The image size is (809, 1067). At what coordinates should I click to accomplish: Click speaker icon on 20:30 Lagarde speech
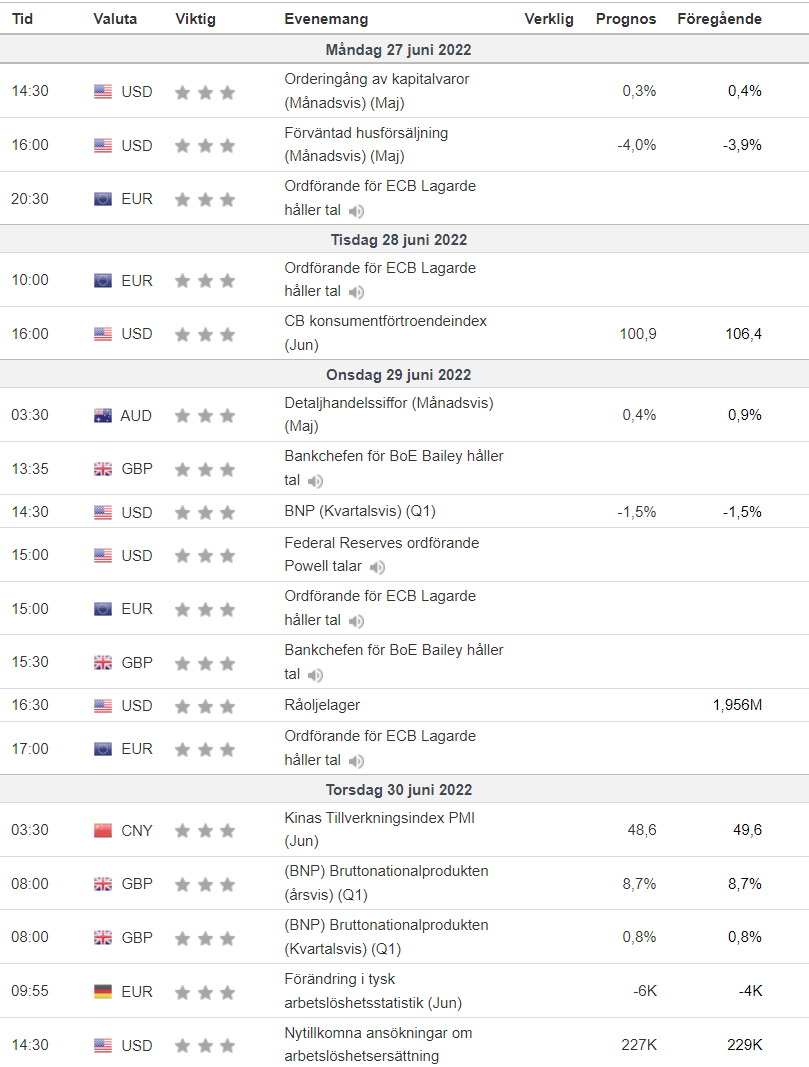coord(357,211)
